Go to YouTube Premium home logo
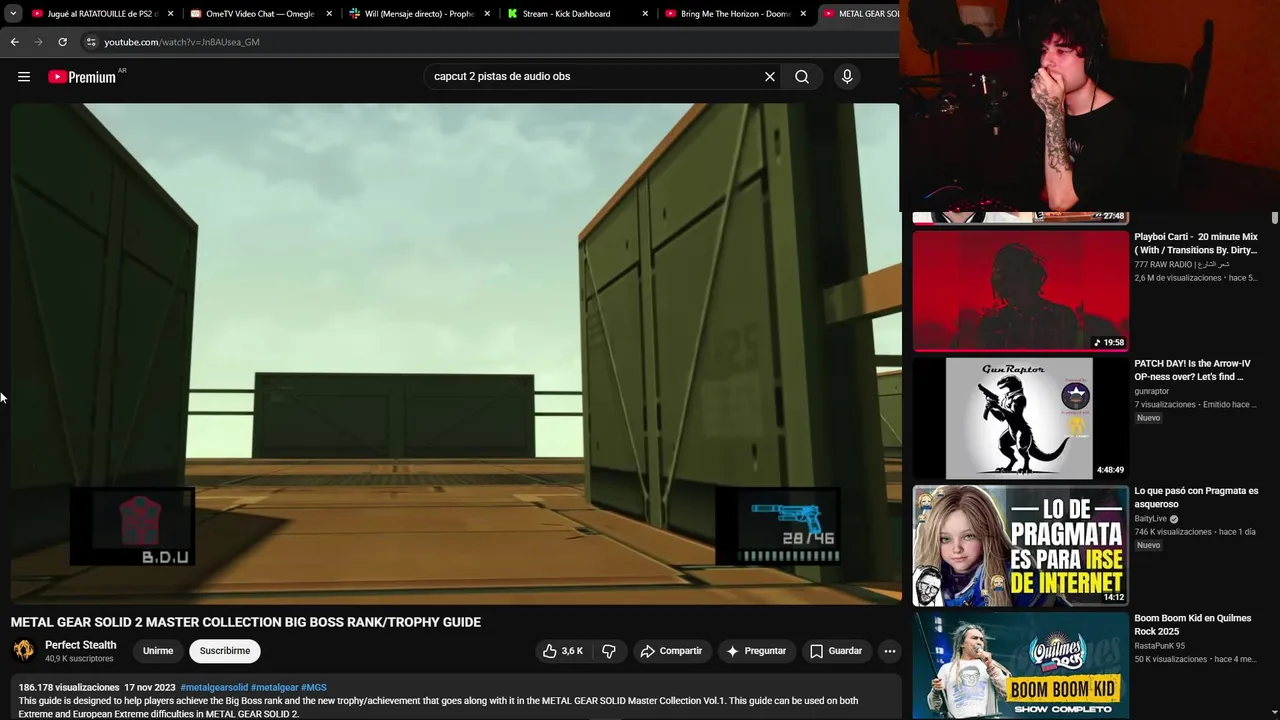The height and width of the screenshot is (720, 1280). 82,77
